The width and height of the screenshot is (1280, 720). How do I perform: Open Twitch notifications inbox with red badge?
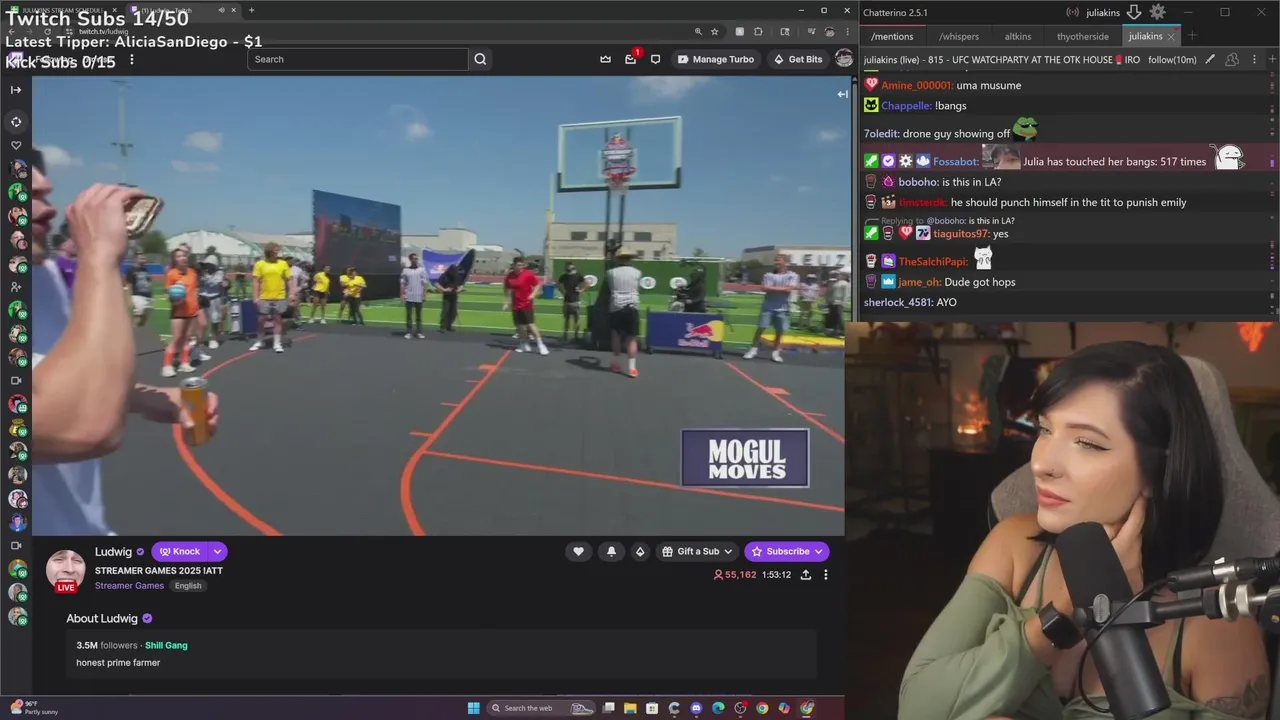pyautogui.click(x=631, y=58)
